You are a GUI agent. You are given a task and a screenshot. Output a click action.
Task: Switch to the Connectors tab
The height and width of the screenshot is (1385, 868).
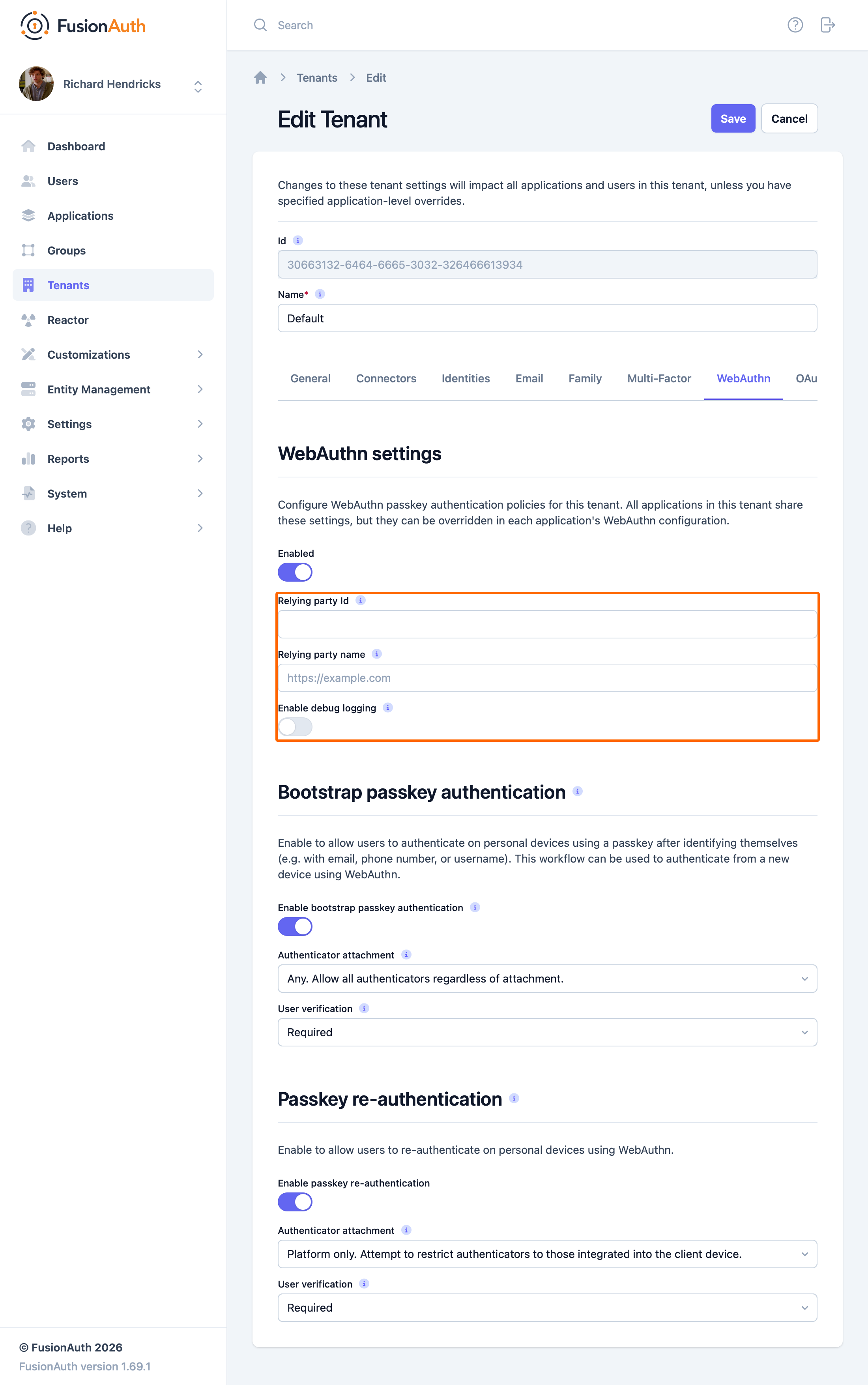386,378
